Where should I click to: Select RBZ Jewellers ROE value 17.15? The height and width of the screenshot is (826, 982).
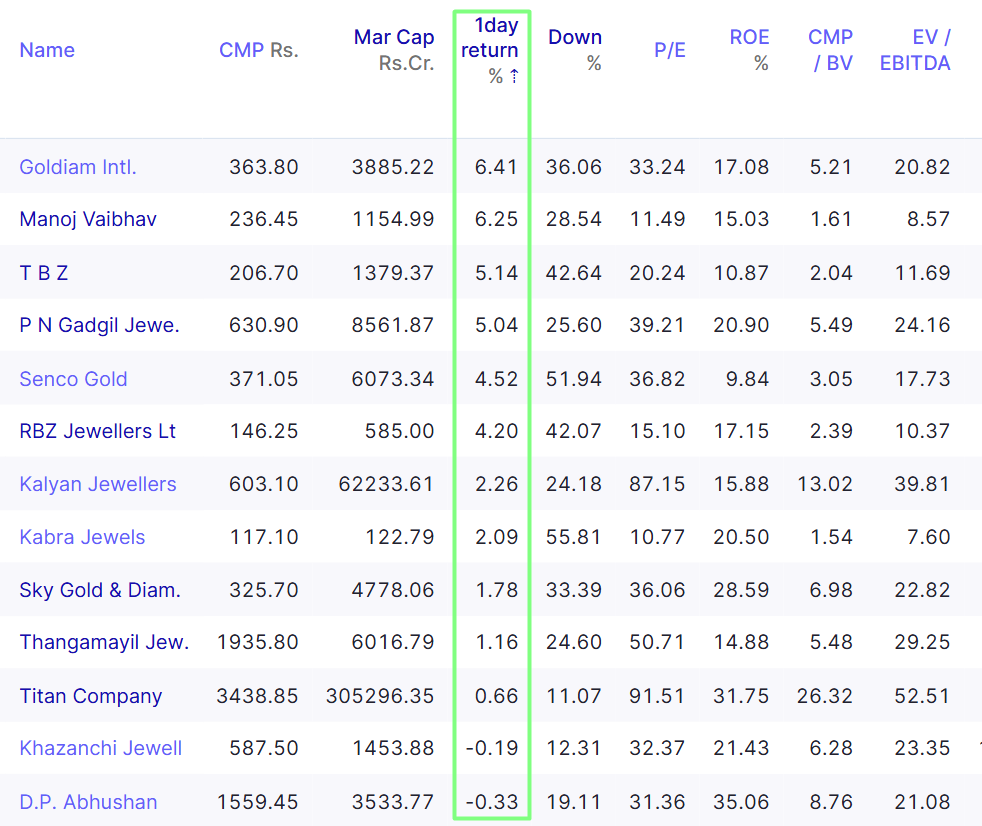(741, 431)
